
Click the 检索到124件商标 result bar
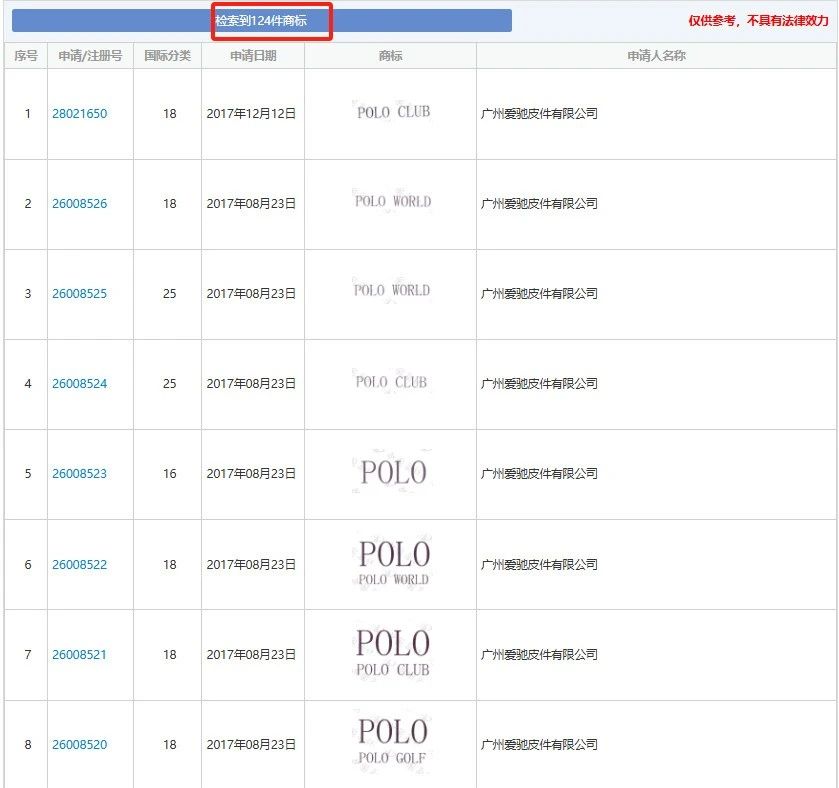(x=262, y=20)
